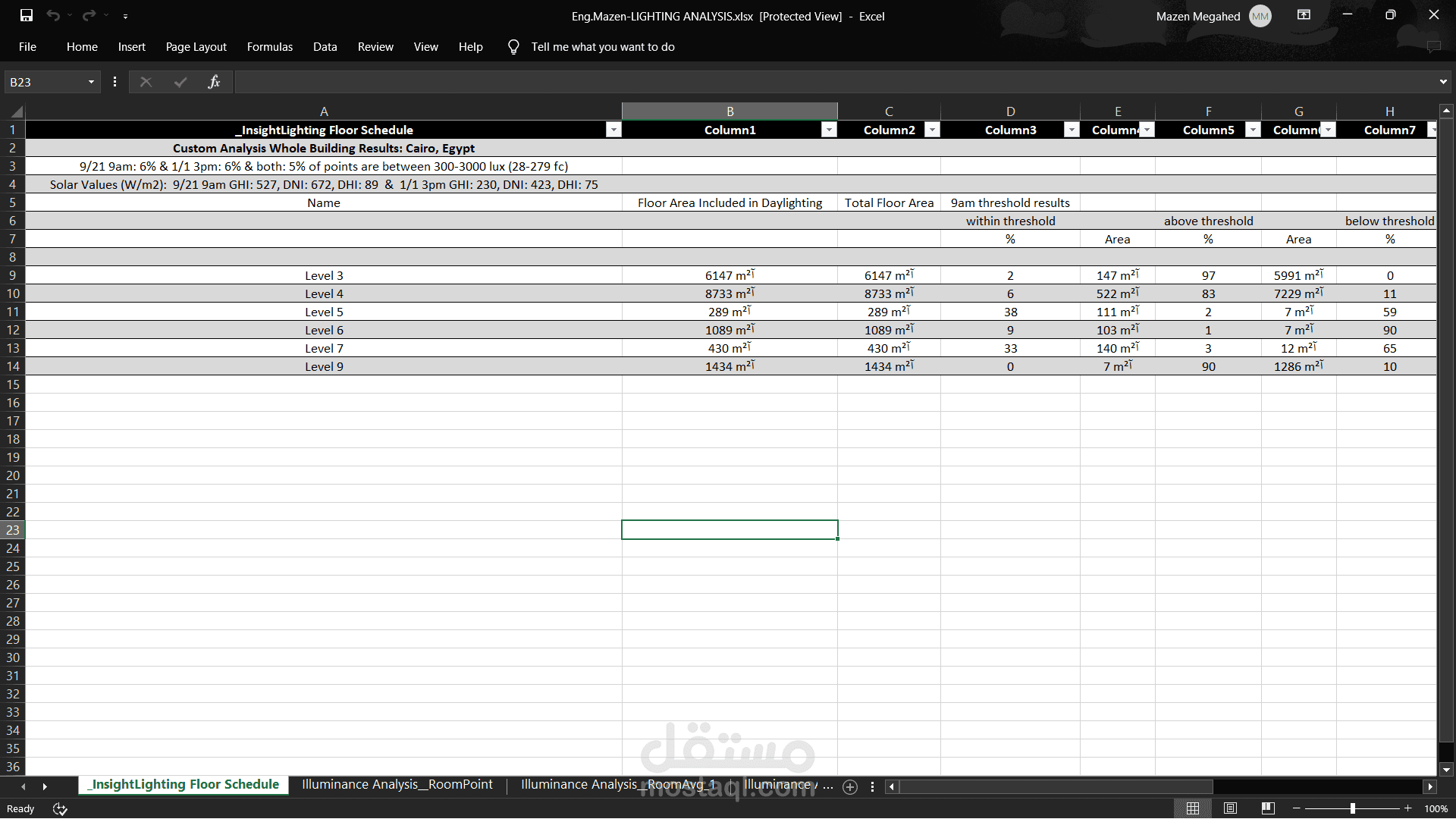Switch to Normal view mode

1193,808
